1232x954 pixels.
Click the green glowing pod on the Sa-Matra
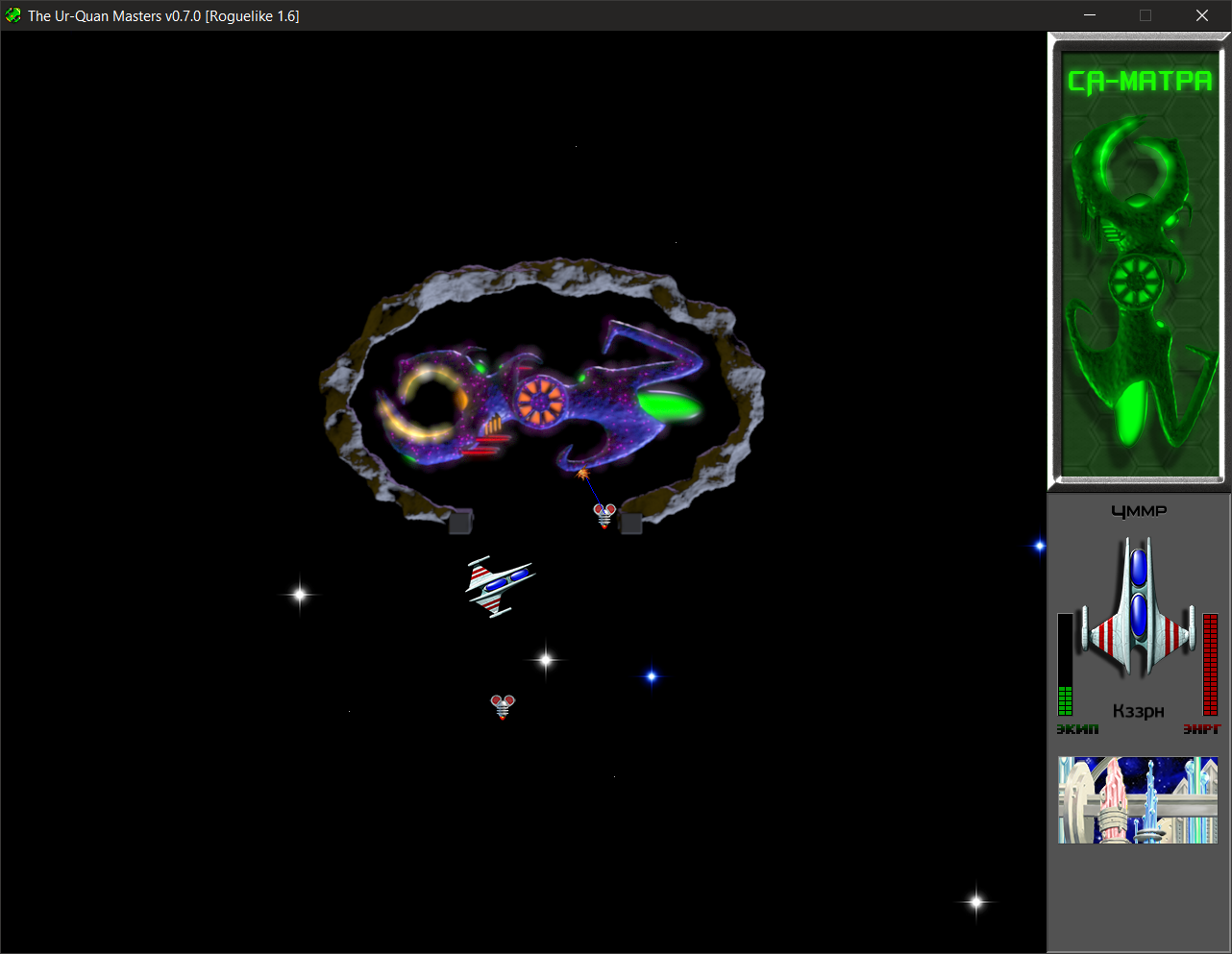coord(668,407)
